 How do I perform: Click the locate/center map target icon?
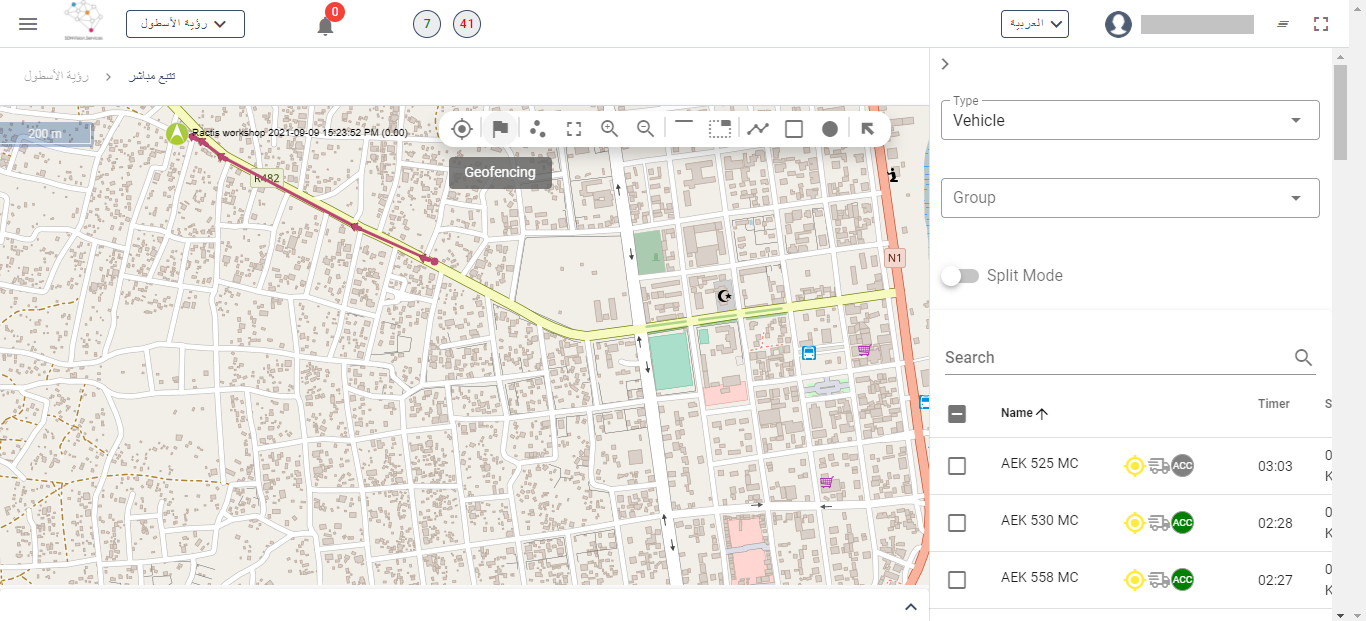461,128
